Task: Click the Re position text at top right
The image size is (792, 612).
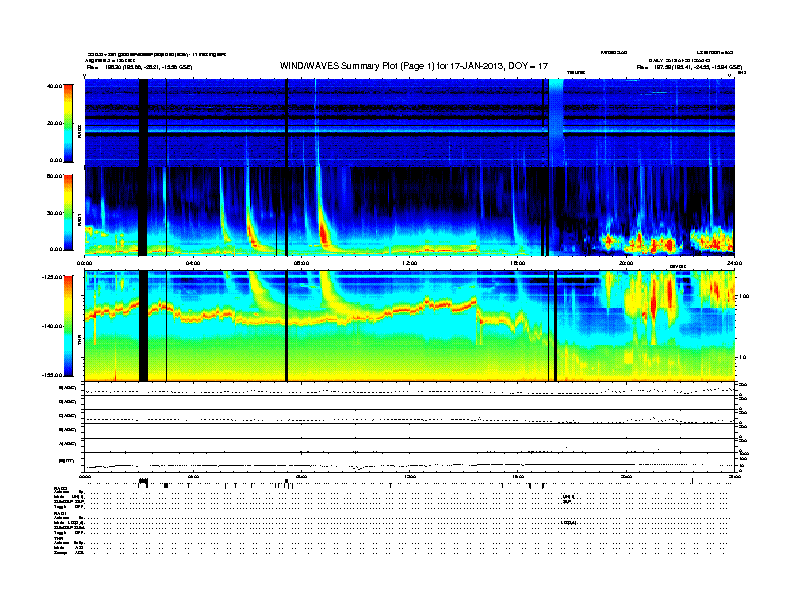Action: coord(689,67)
